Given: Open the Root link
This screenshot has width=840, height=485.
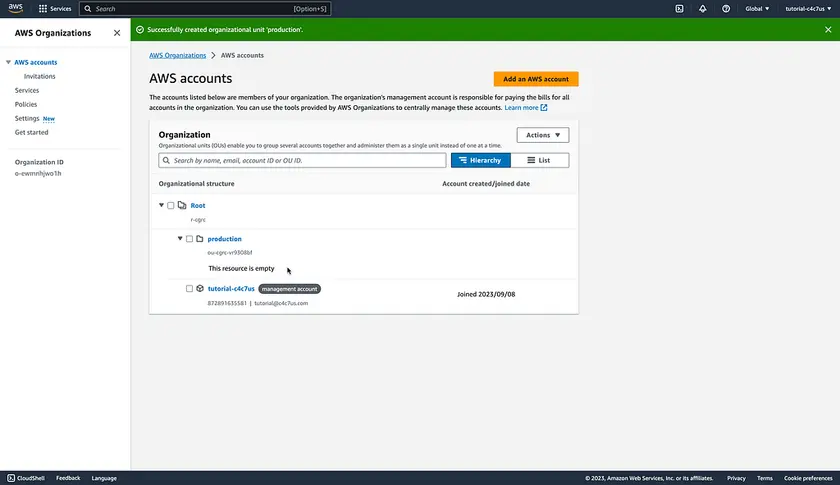Looking at the screenshot, I should [x=198, y=205].
